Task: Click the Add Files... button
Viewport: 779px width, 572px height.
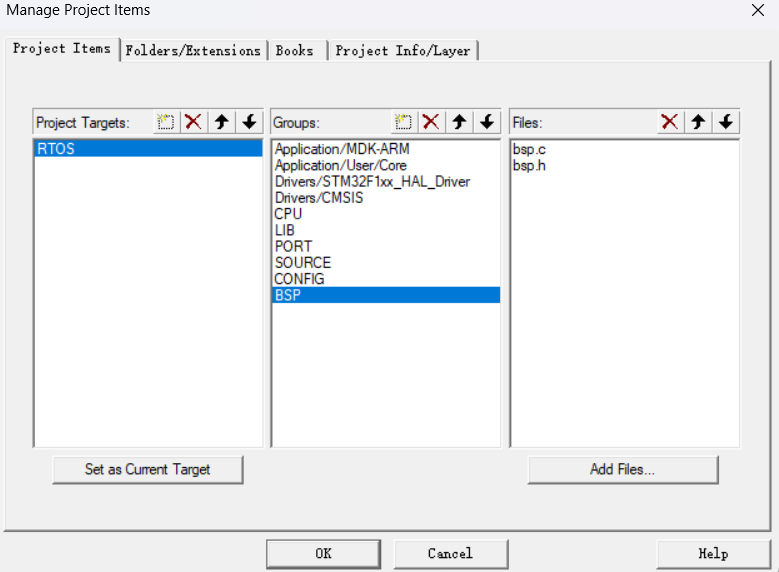Action: click(x=623, y=470)
